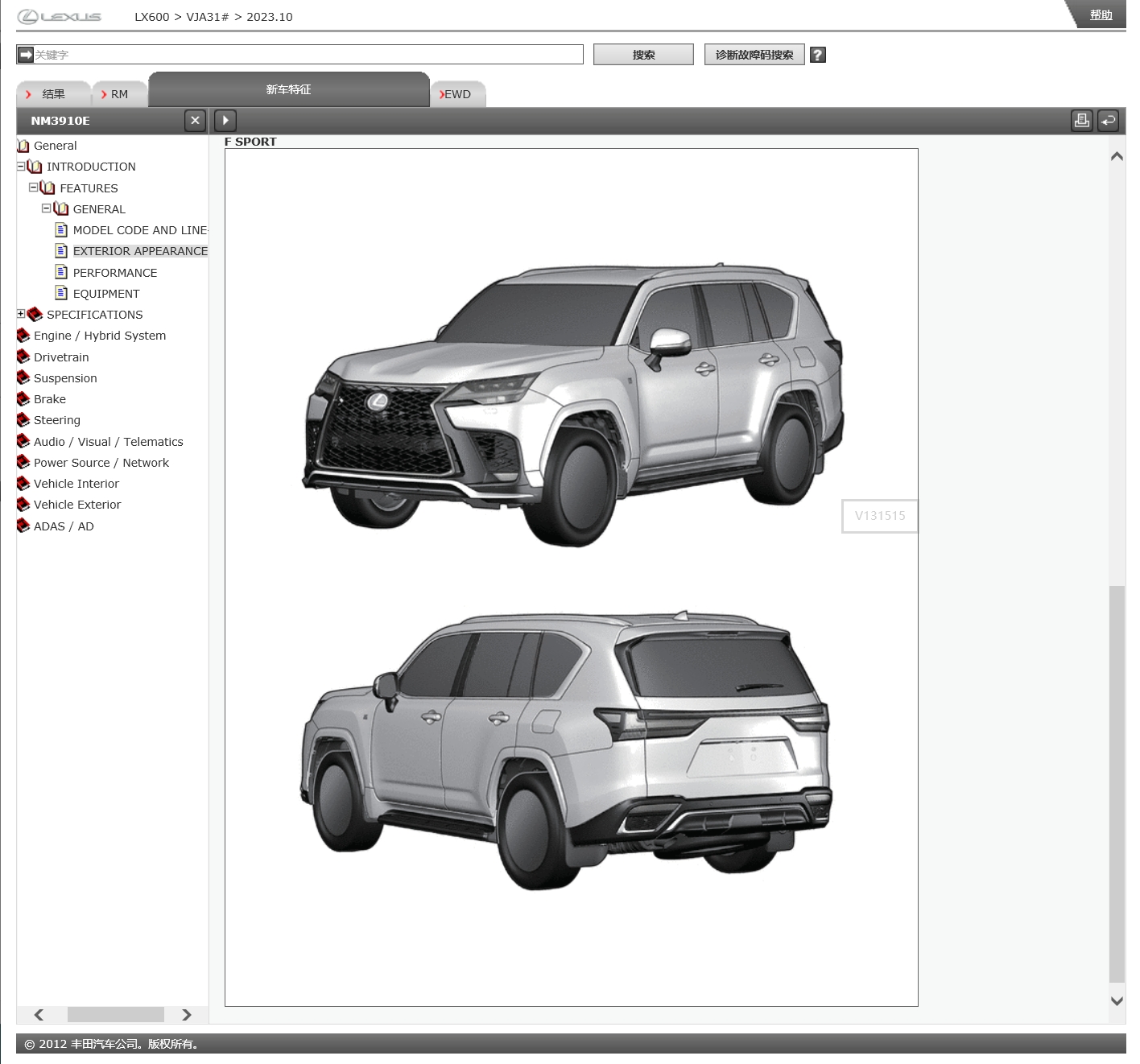Open the PERFORMANCE document
The height and width of the screenshot is (1064, 1140).
point(114,273)
